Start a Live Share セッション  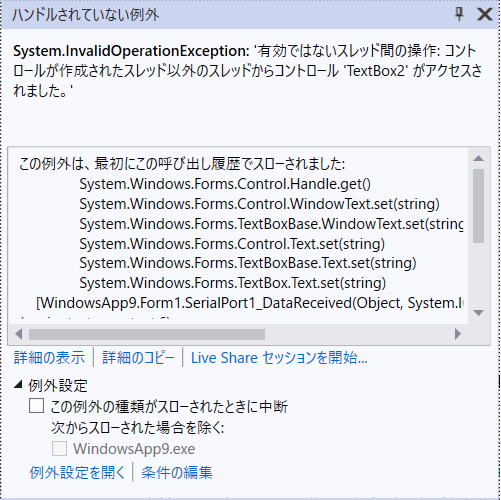279,358
